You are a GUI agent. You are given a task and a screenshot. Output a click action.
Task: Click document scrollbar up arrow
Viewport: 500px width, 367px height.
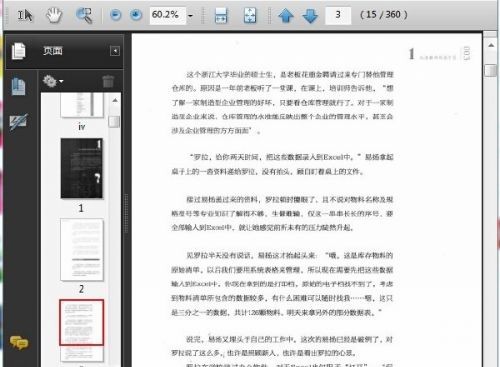[x=491, y=45]
